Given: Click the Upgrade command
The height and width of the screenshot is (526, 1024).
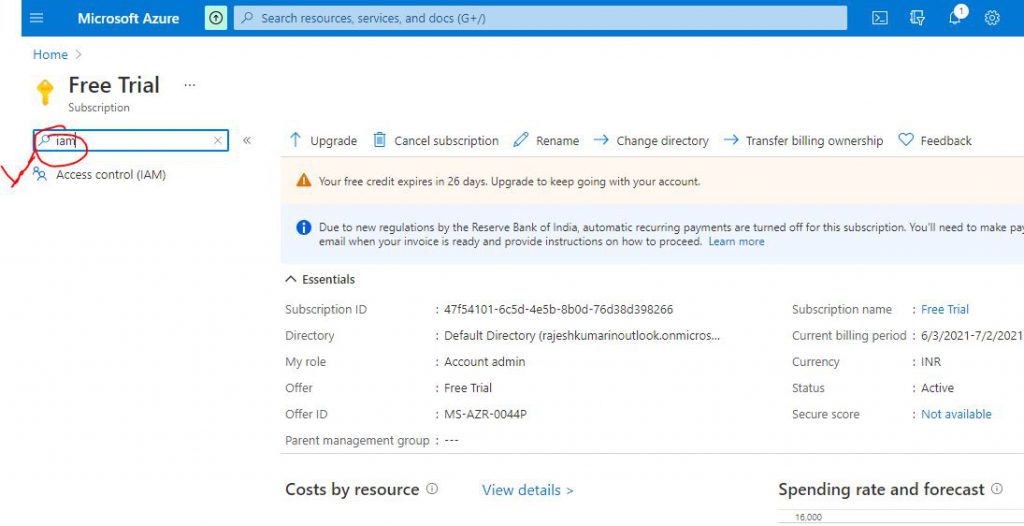Looking at the screenshot, I should (x=322, y=141).
